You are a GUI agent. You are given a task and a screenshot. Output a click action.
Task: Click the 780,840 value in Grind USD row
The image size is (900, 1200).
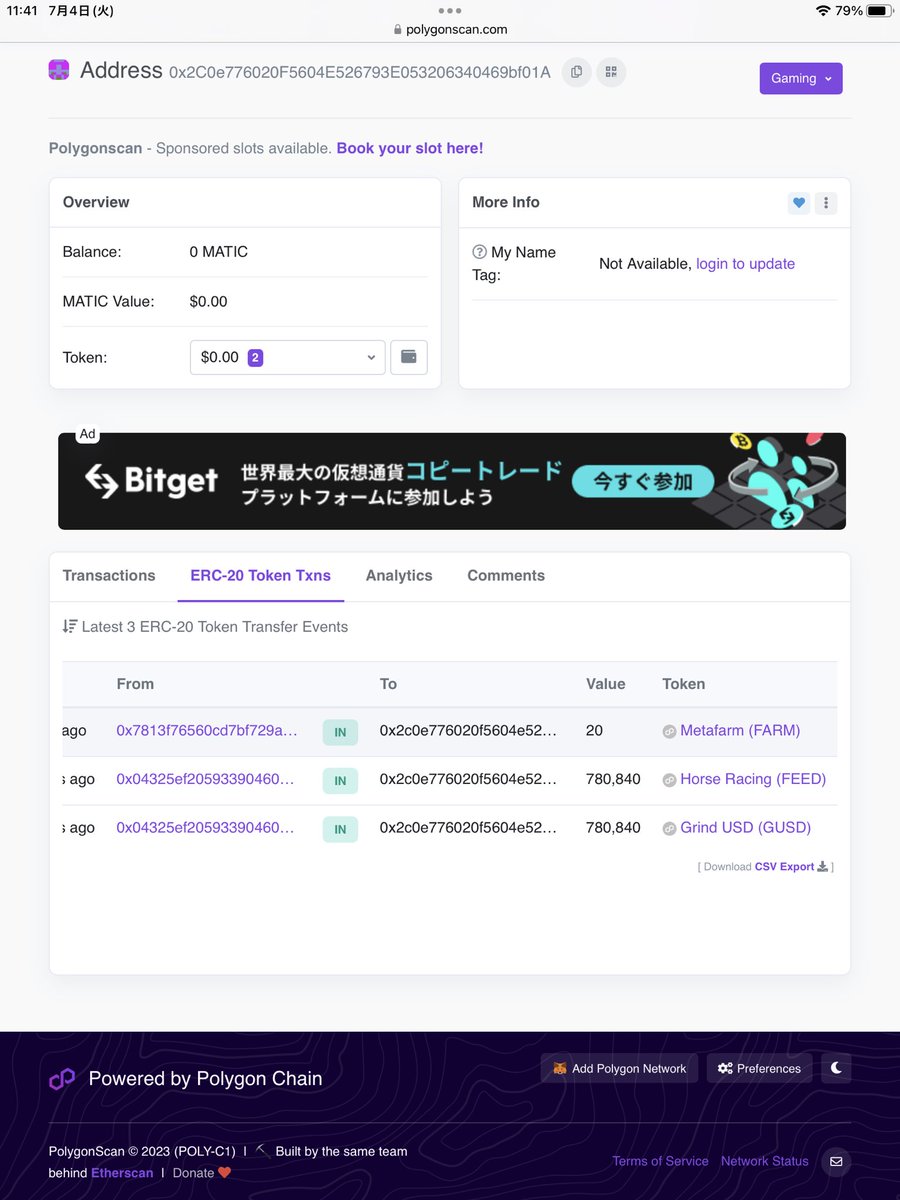(613, 828)
